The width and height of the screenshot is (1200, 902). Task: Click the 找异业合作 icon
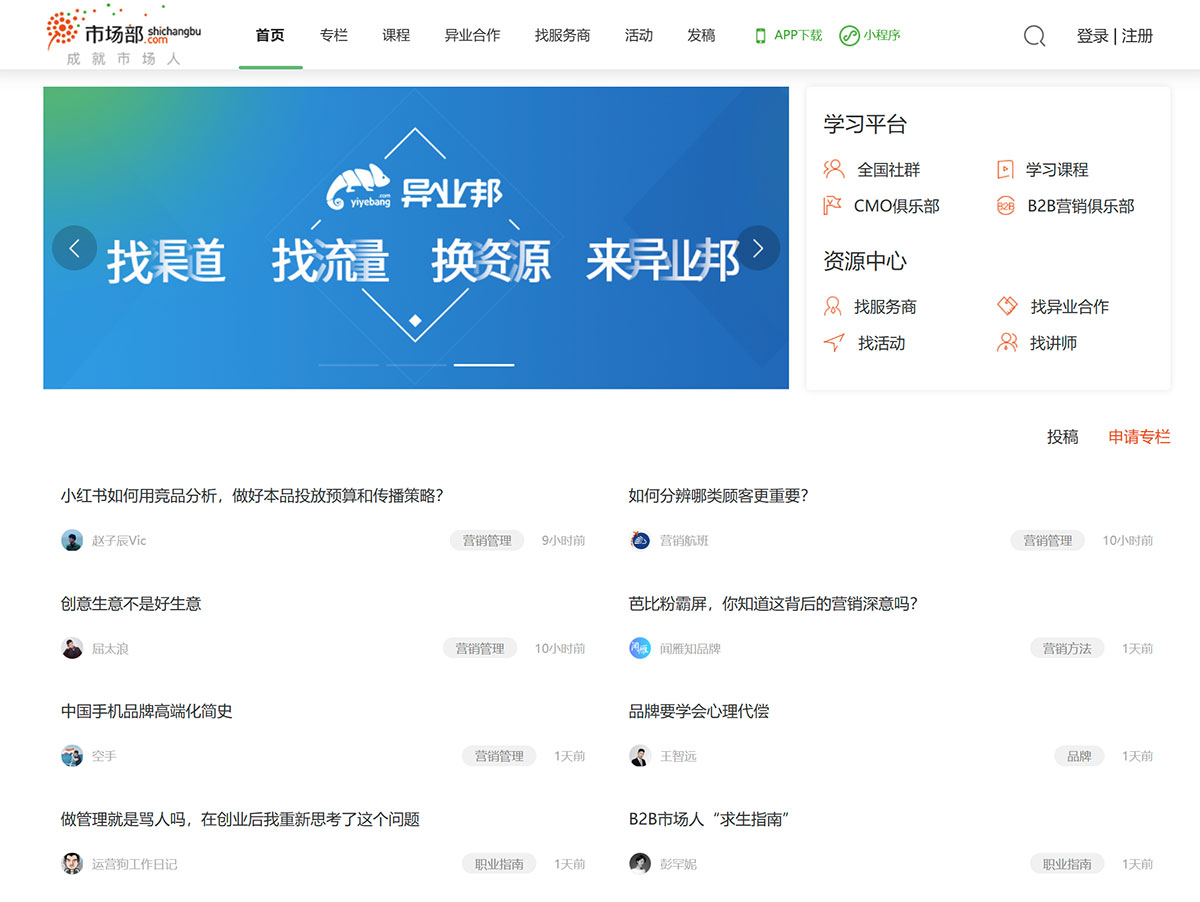1005,306
